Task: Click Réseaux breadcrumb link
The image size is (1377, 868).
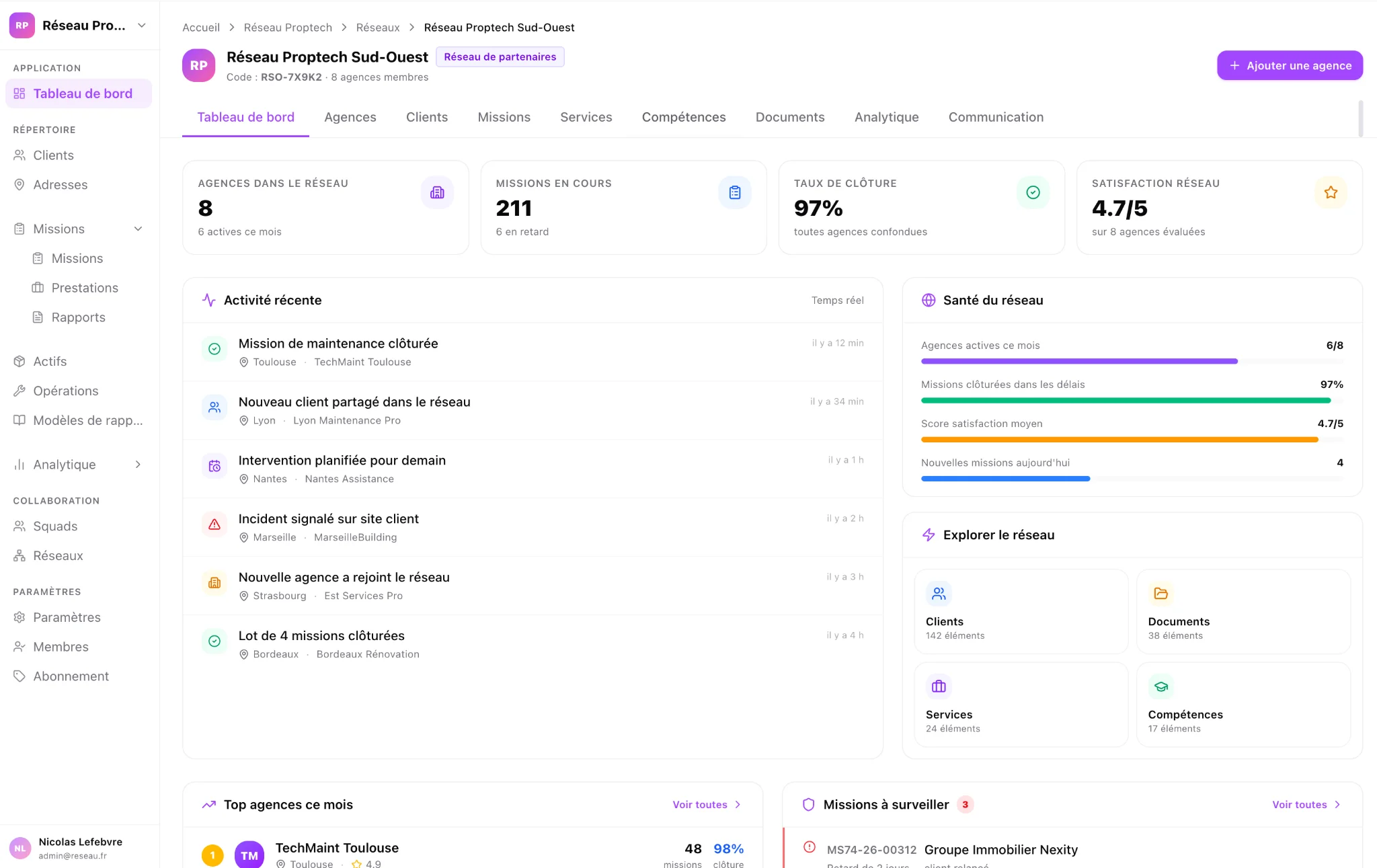Action: (377, 28)
